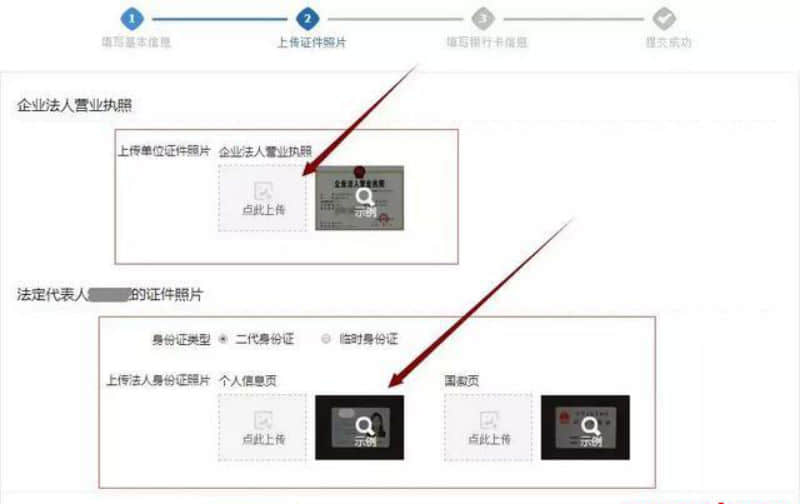Click the 临时身份证 label text
Image resolution: width=800 pixels, height=504 pixels.
368,339
